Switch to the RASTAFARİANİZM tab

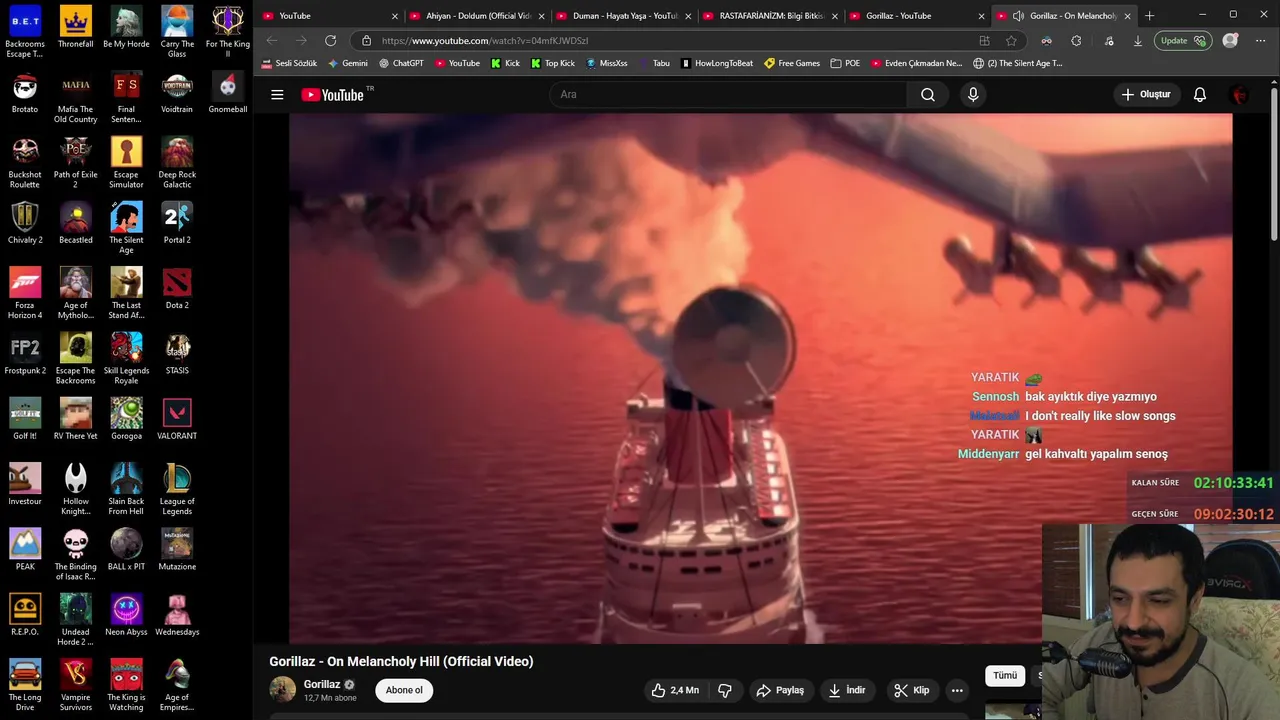[x=771, y=16]
